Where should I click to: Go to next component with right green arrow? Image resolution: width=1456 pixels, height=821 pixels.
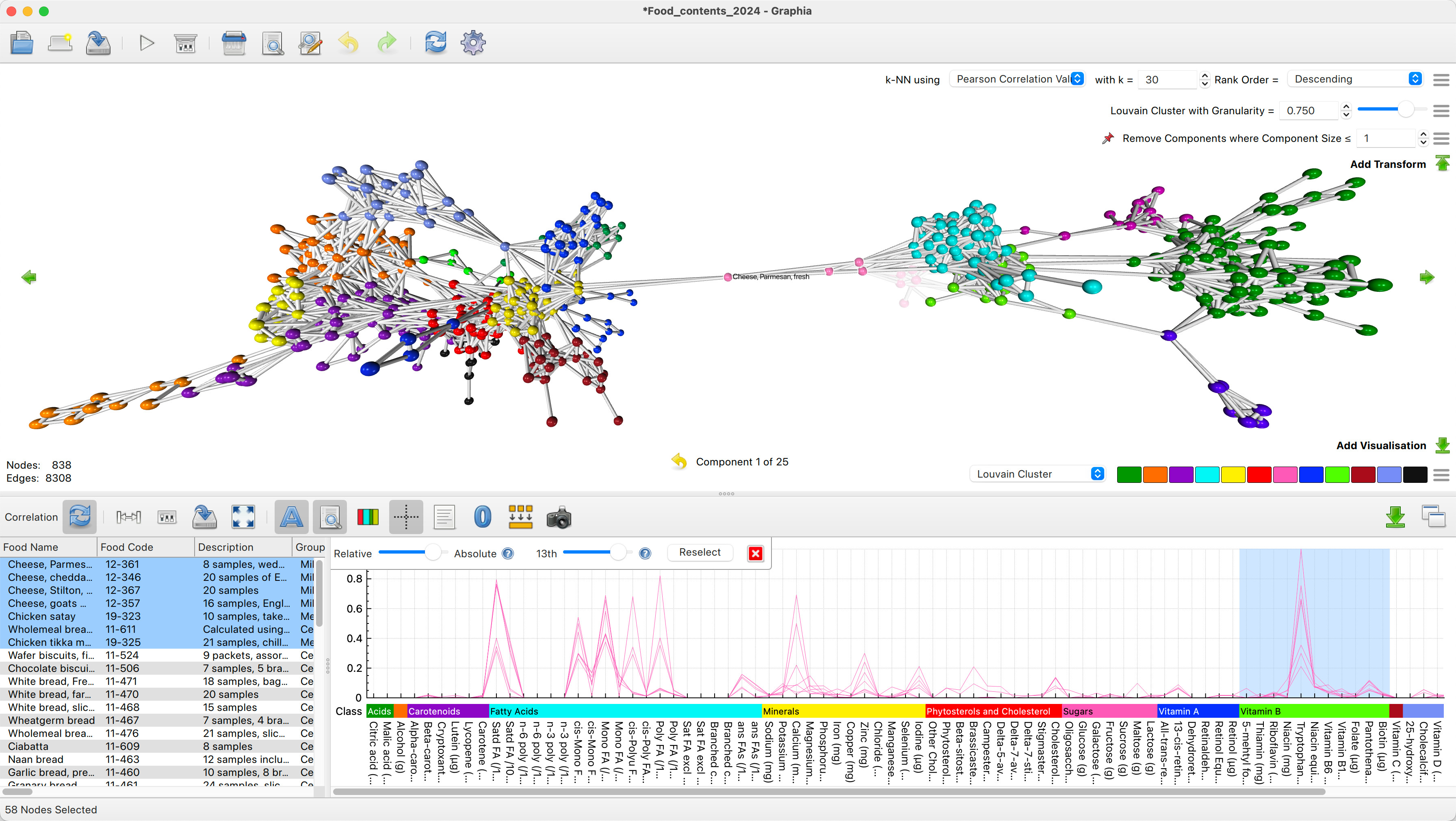click(x=1427, y=277)
